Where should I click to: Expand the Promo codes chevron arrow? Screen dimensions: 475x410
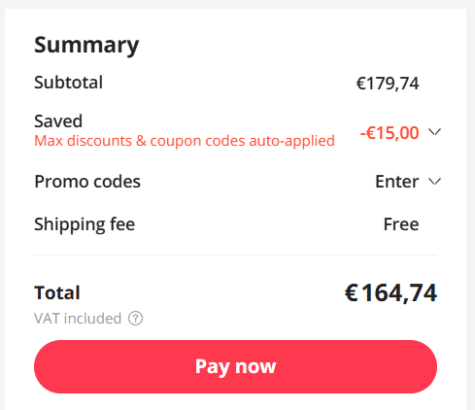435,181
